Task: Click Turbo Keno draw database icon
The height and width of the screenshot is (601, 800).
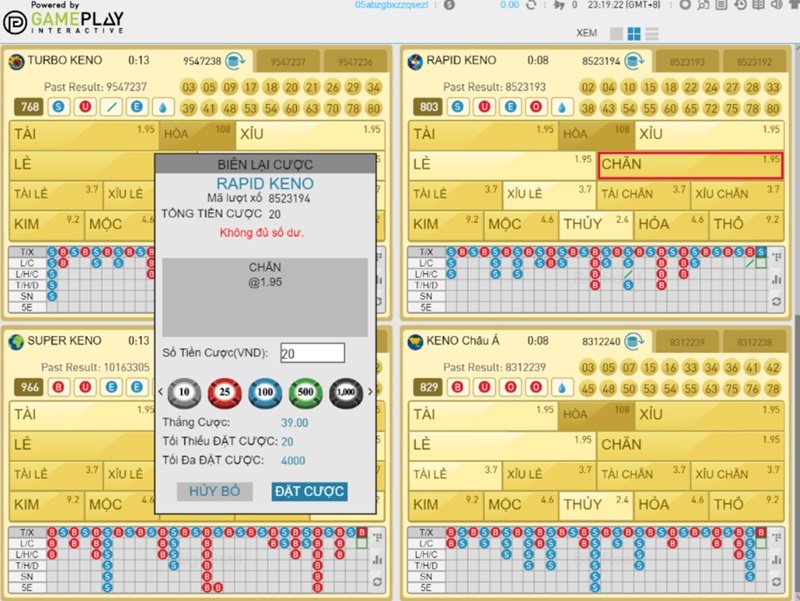Action: [x=236, y=61]
